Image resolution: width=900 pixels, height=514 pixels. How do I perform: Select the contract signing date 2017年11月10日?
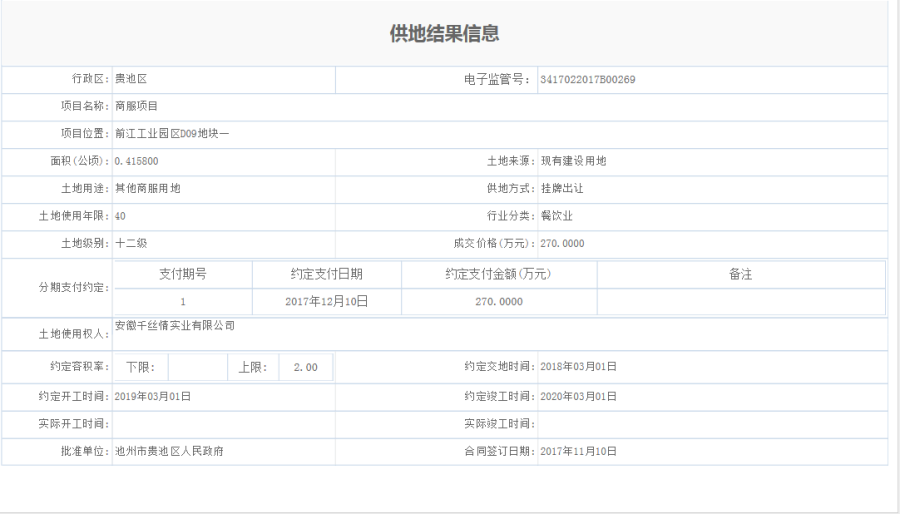[x=578, y=451]
